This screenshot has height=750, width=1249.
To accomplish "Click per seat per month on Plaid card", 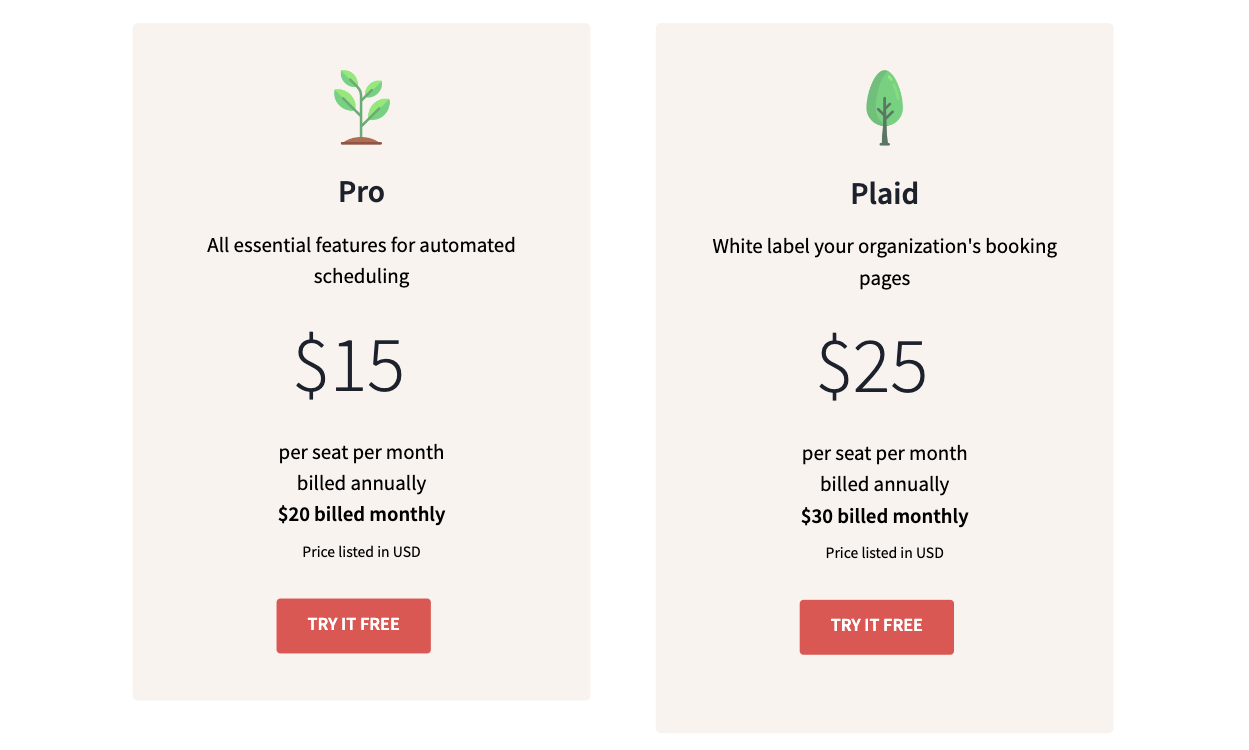I will point(884,453).
